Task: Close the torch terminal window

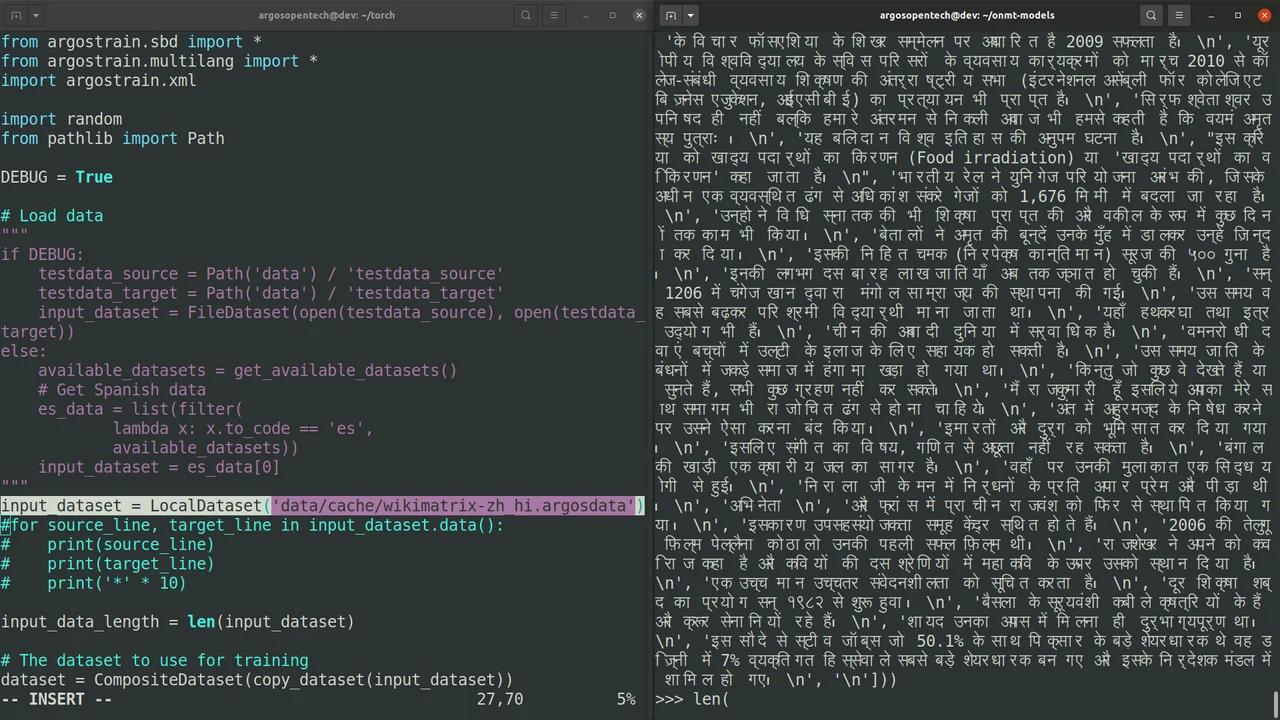Action: [x=639, y=15]
